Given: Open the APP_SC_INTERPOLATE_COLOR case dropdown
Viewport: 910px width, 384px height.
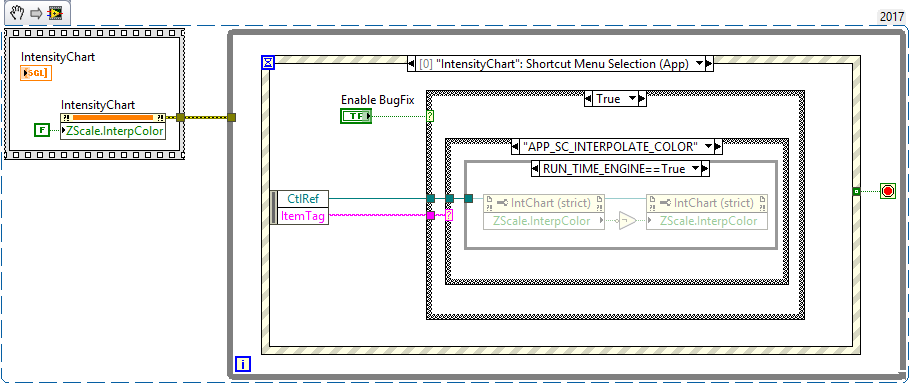Looking at the screenshot, I should 708,147.
